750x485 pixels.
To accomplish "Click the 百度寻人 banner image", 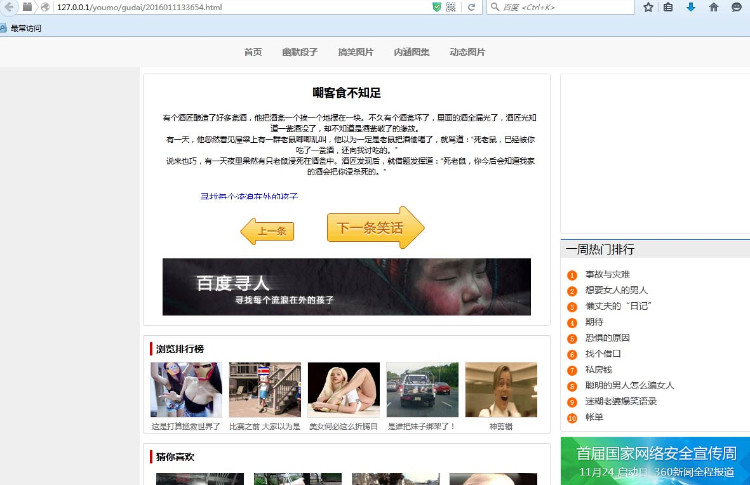I will tap(346, 287).
